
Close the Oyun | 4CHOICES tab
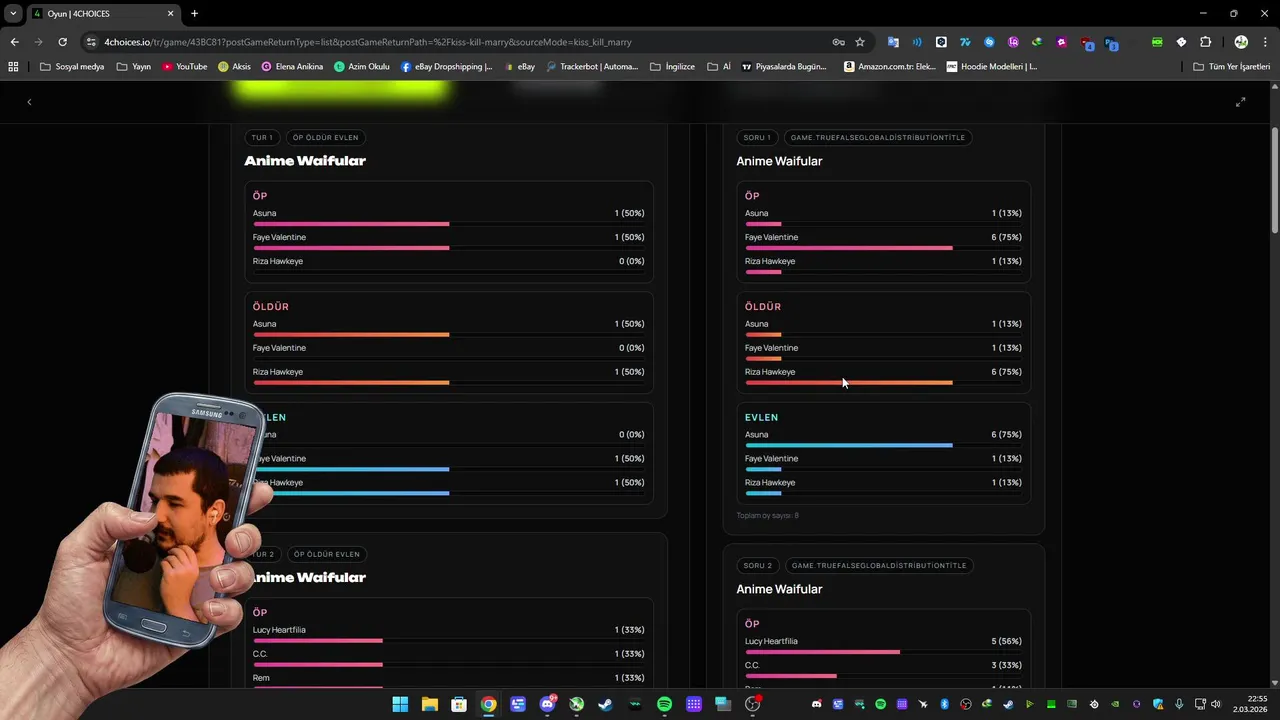(171, 14)
